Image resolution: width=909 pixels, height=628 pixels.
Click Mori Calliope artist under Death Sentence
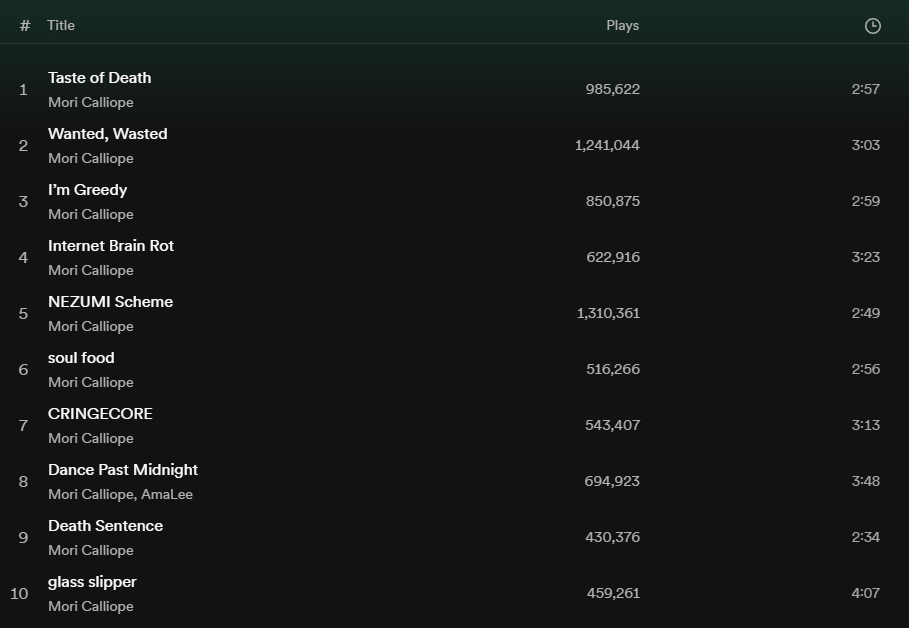(91, 551)
